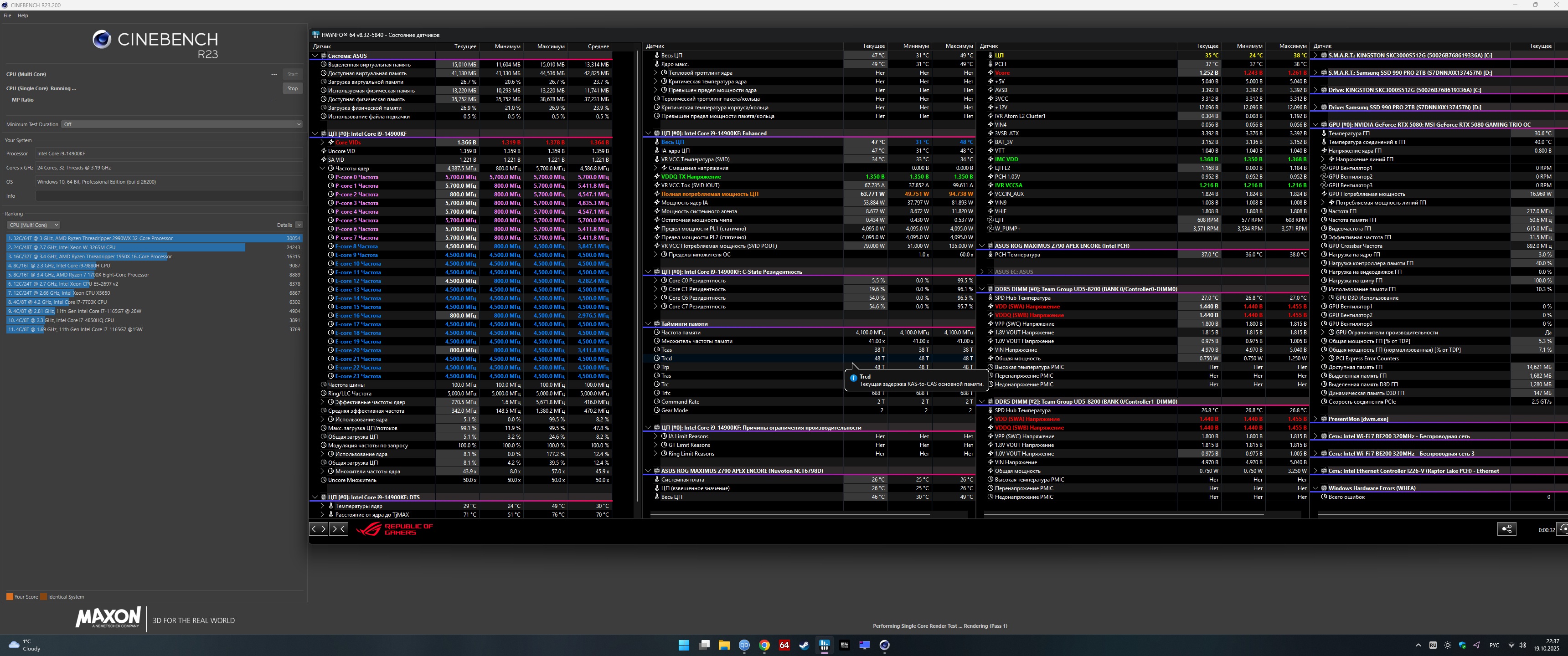Click the share icon in HWiNFO footer

pyautogui.click(x=1506, y=529)
